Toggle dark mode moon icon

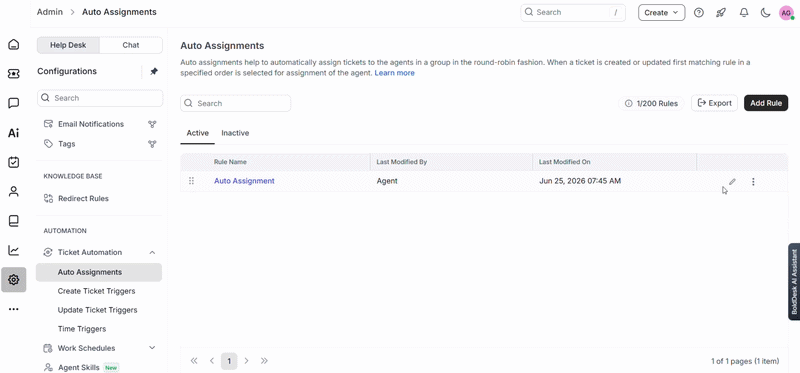[765, 13]
